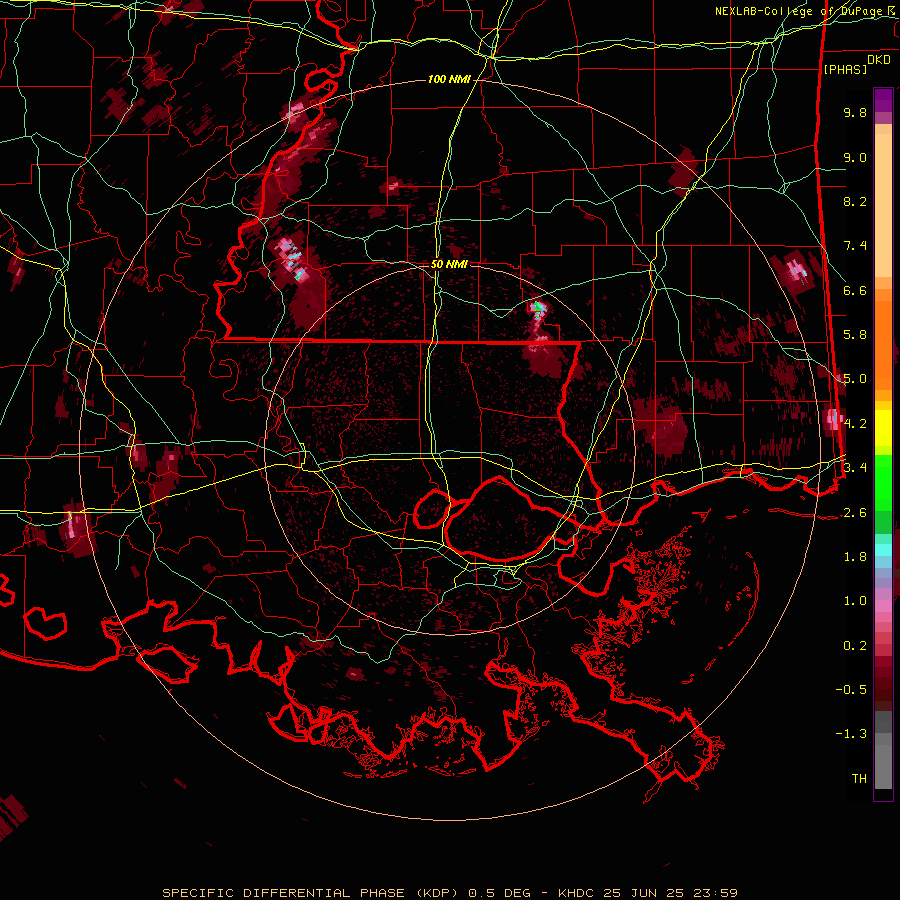The height and width of the screenshot is (900, 900).
Task: Click the 'TH' threshold label on the scale
Action: click(x=859, y=779)
